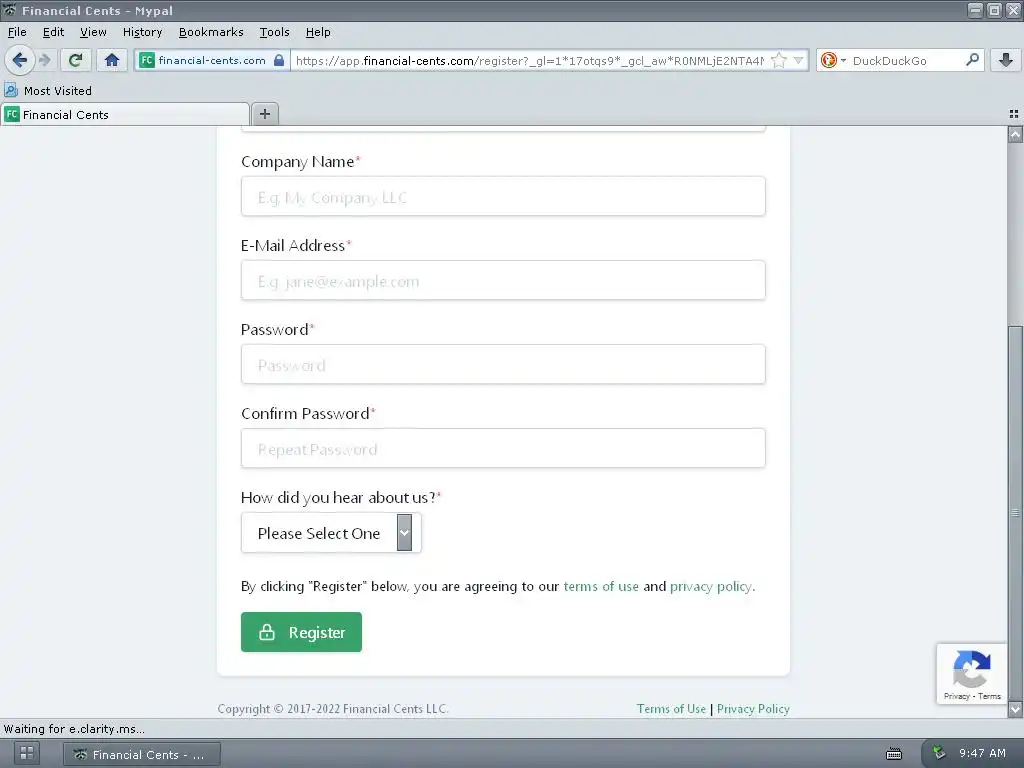This screenshot has height=768, width=1024.
Task: Select the Financial Cents taskbar window button
Action: (142, 754)
